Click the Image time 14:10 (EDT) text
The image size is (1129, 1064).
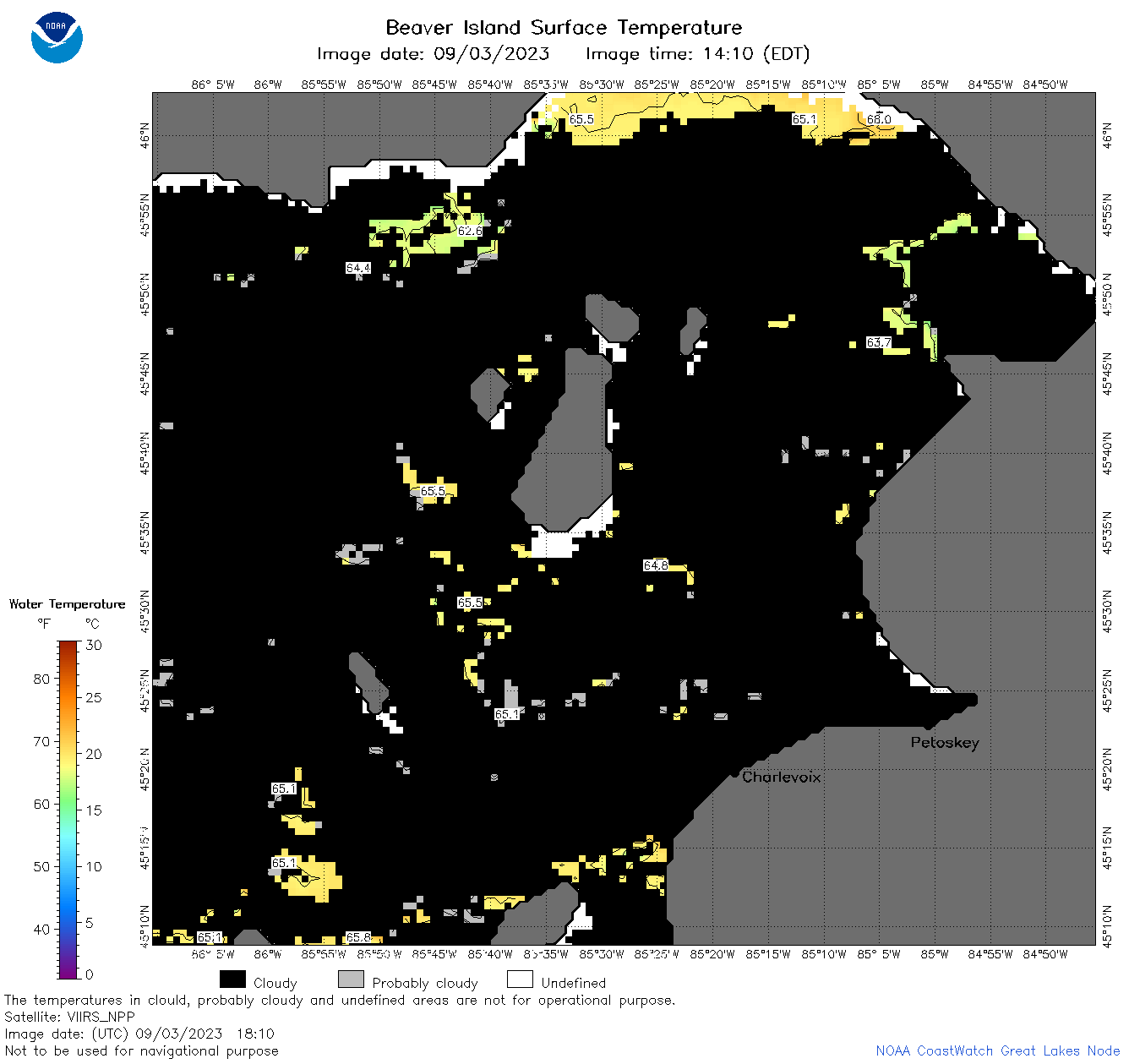tap(697, 54)
